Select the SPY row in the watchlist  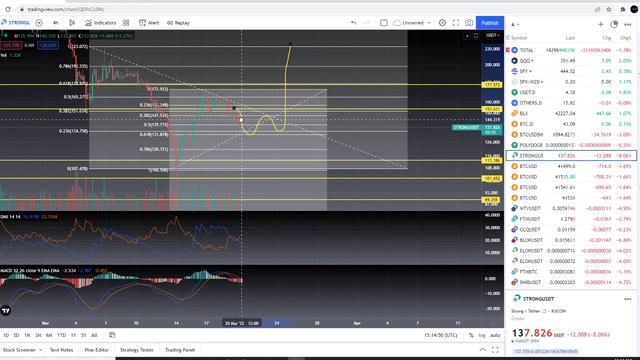point(571,71)
